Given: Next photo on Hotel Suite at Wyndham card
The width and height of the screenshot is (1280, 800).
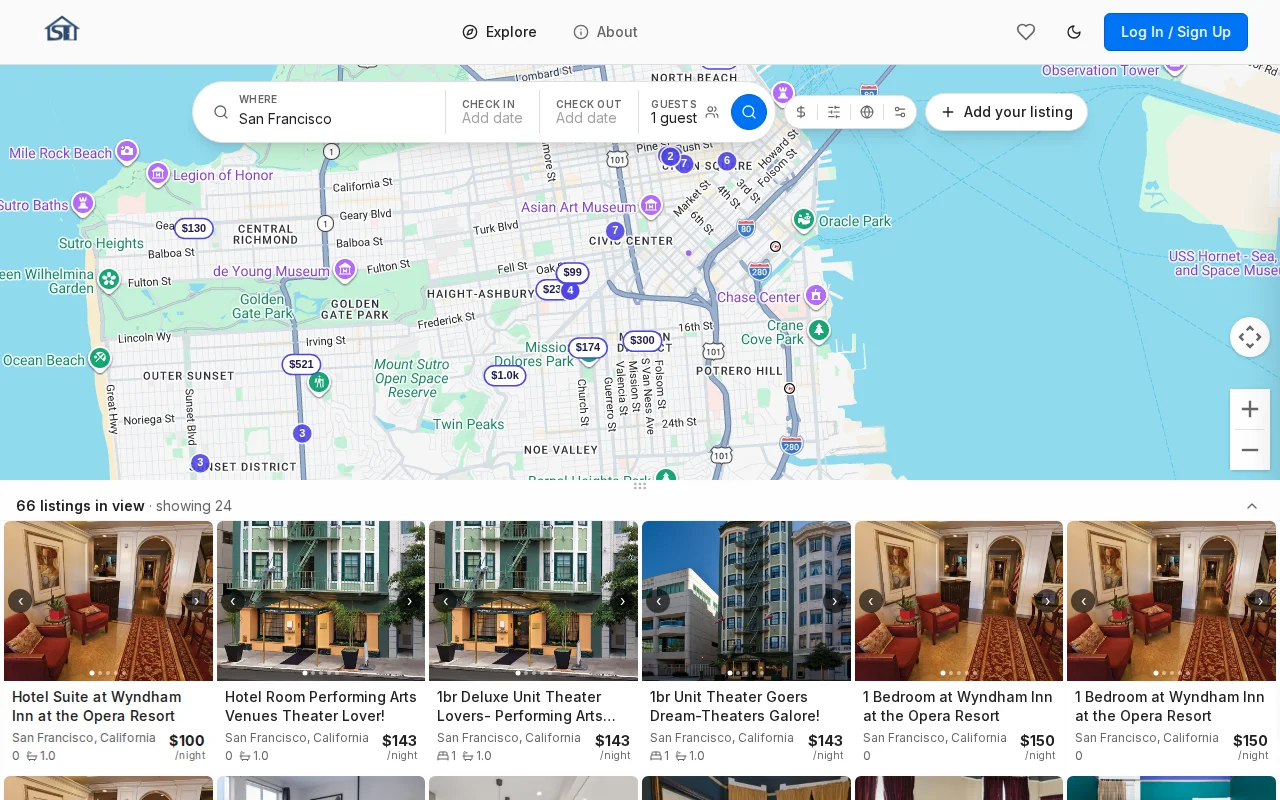Looking at the screenshot, I should (x=197, y=601).
